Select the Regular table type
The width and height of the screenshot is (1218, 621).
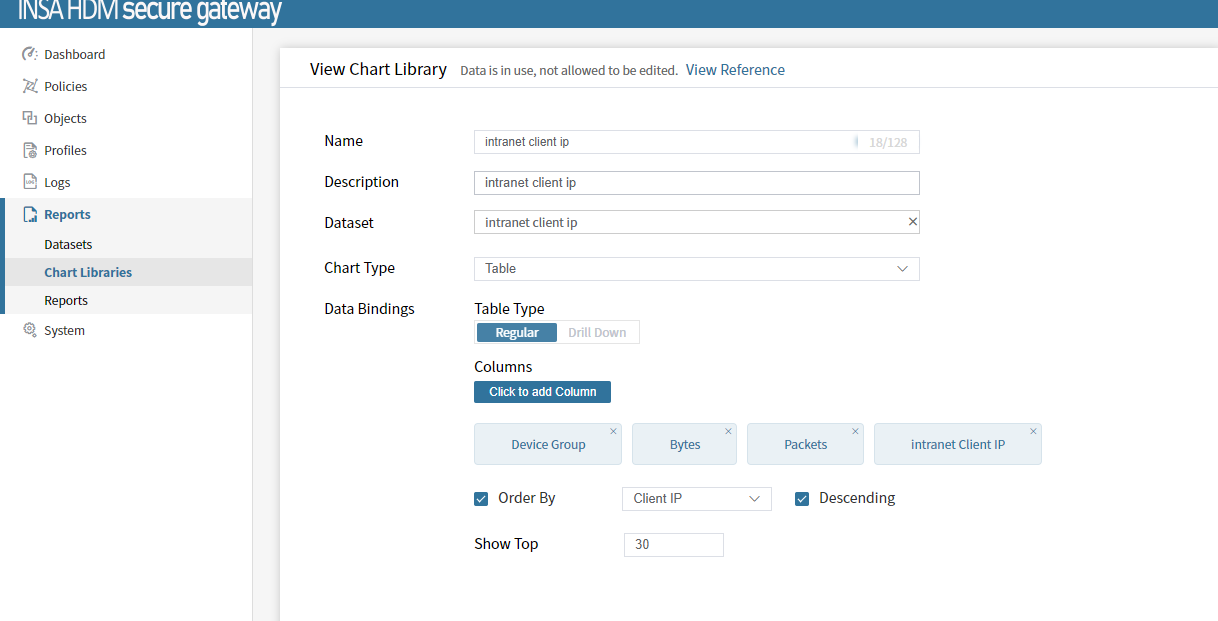pos(517,333)
